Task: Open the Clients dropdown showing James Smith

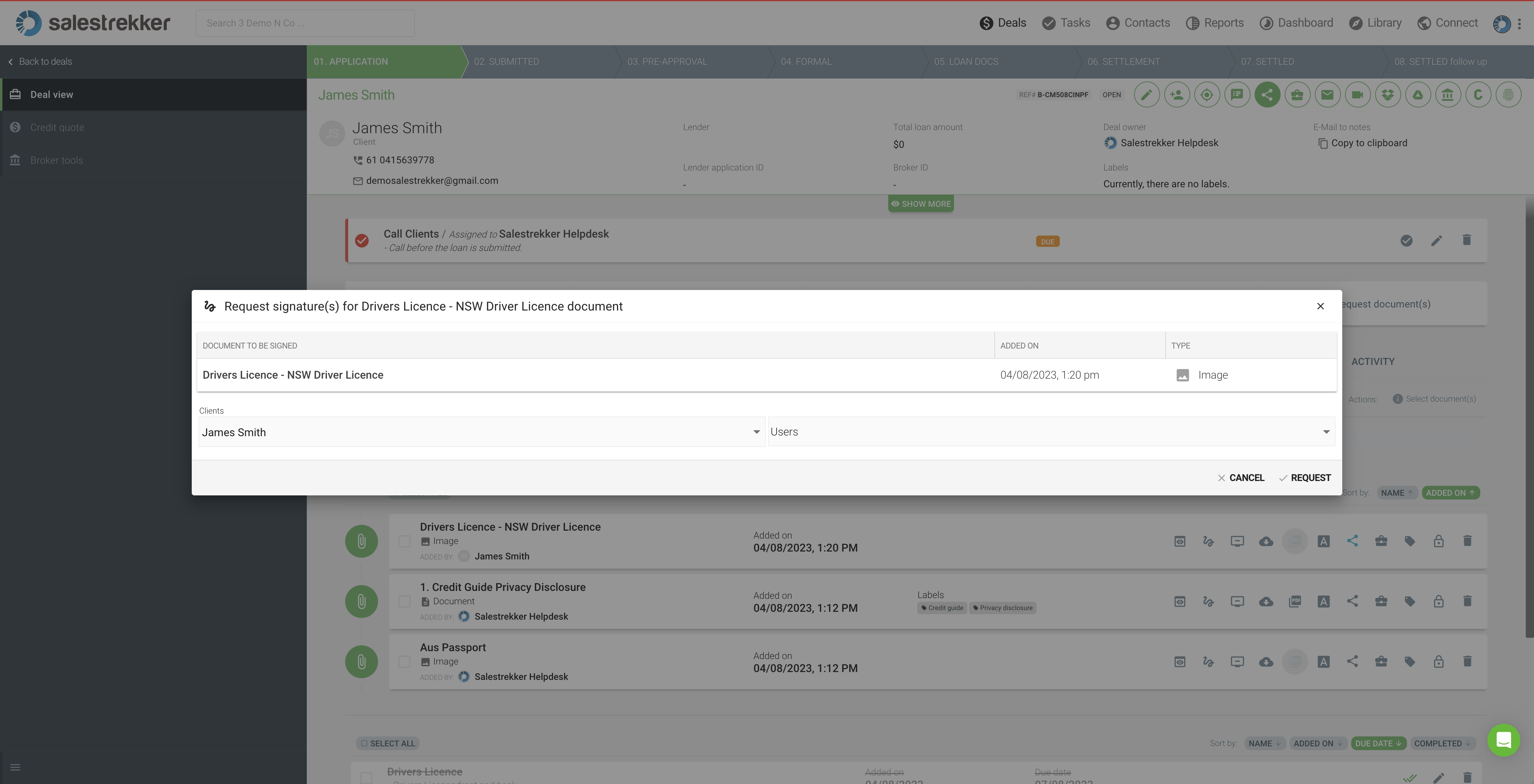Action: 481,432
